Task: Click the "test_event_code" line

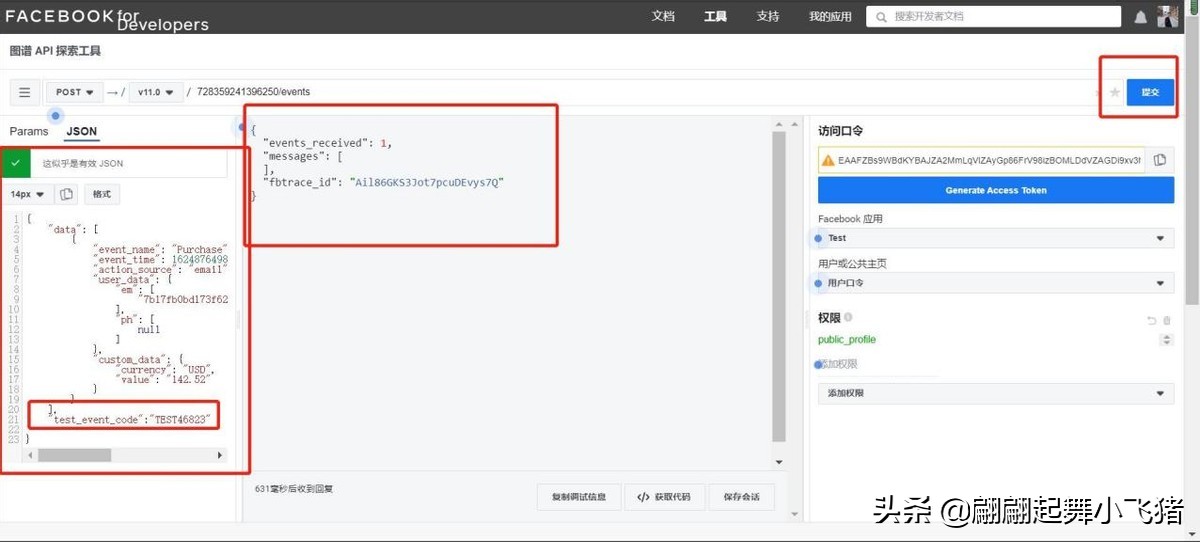Action: click(x=131, y=420)
